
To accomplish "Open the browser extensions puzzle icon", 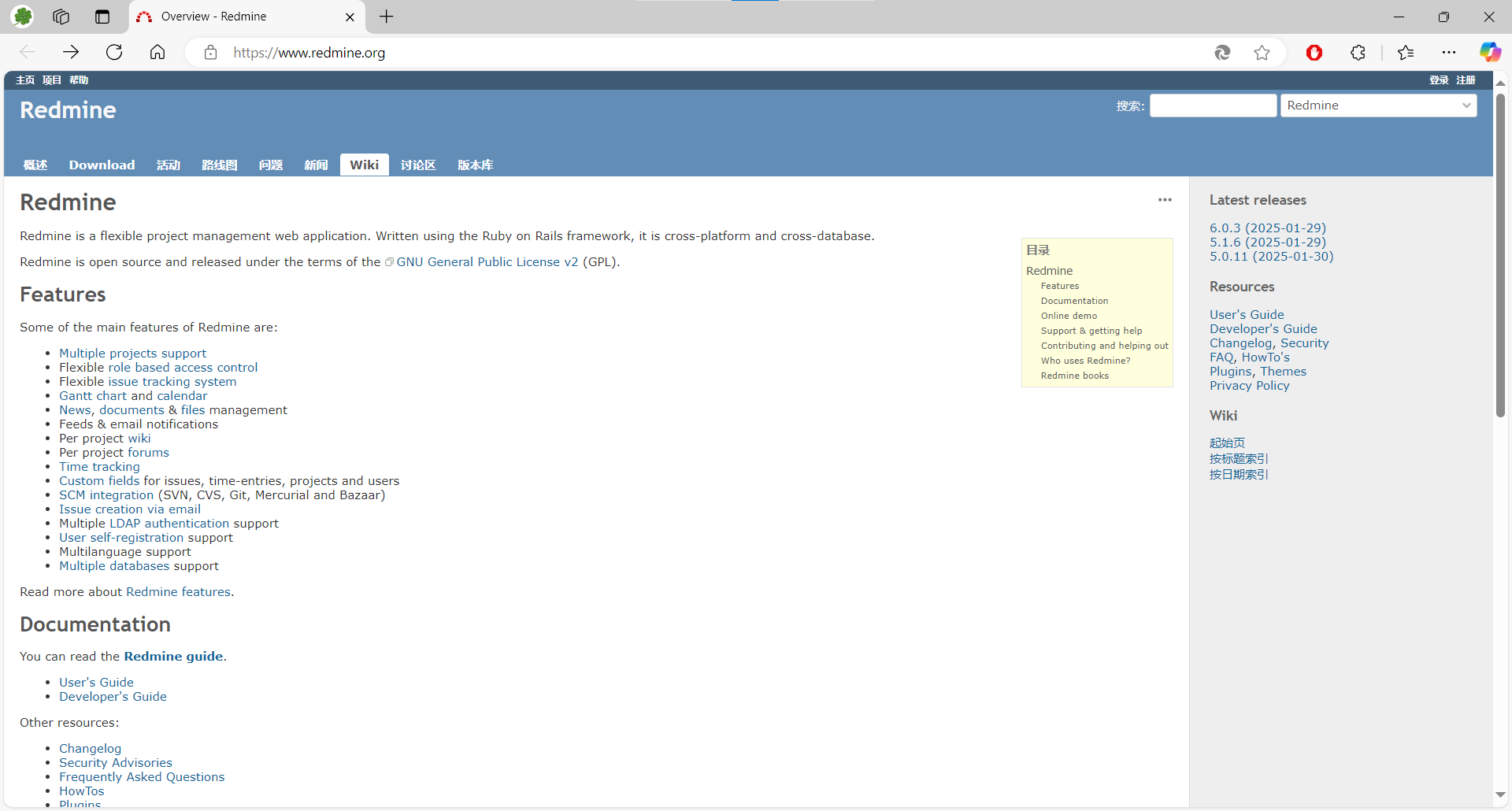I will (1358, 53).
